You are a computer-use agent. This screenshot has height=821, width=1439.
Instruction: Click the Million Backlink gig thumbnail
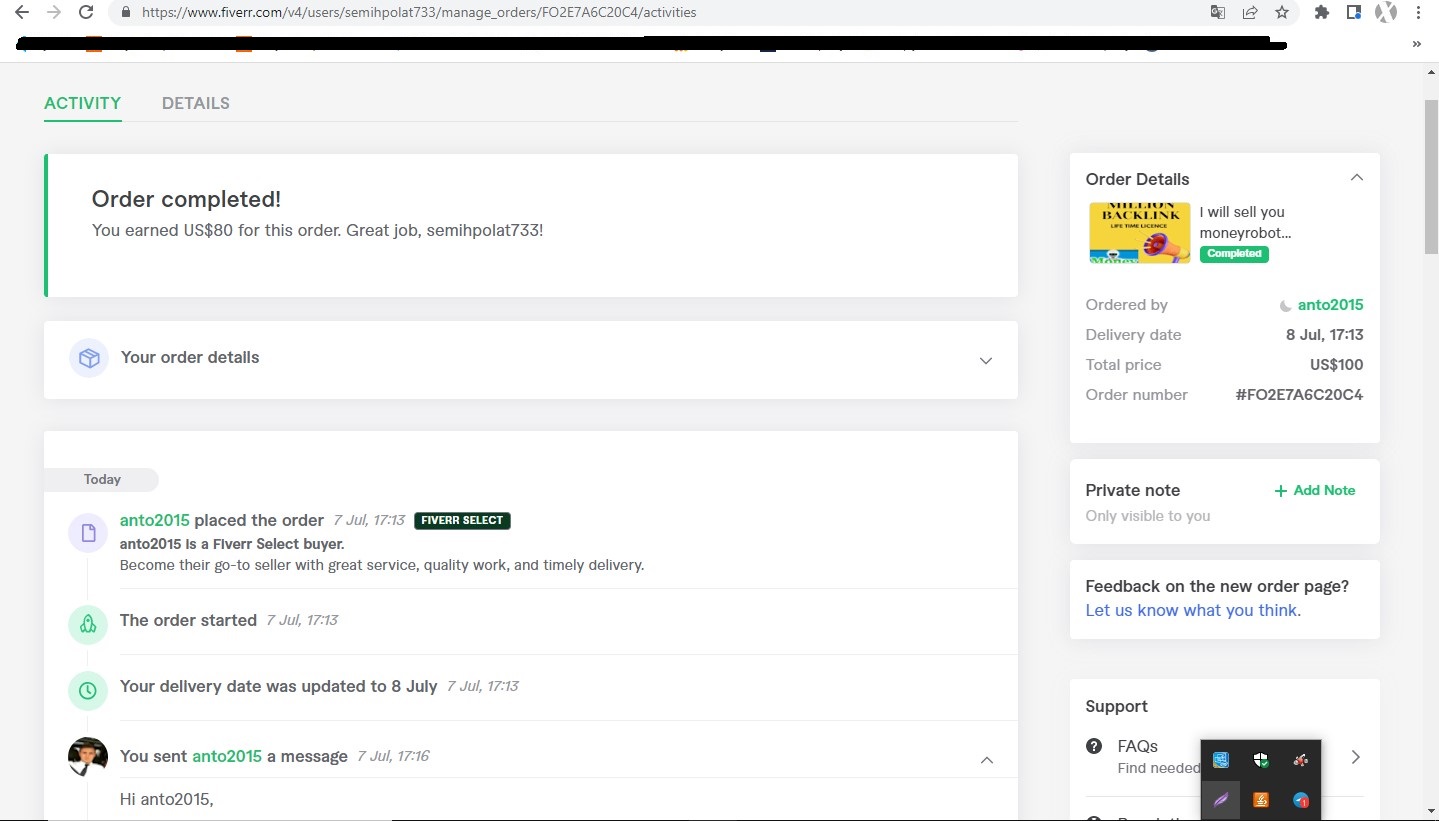(x=1139, y=232)
